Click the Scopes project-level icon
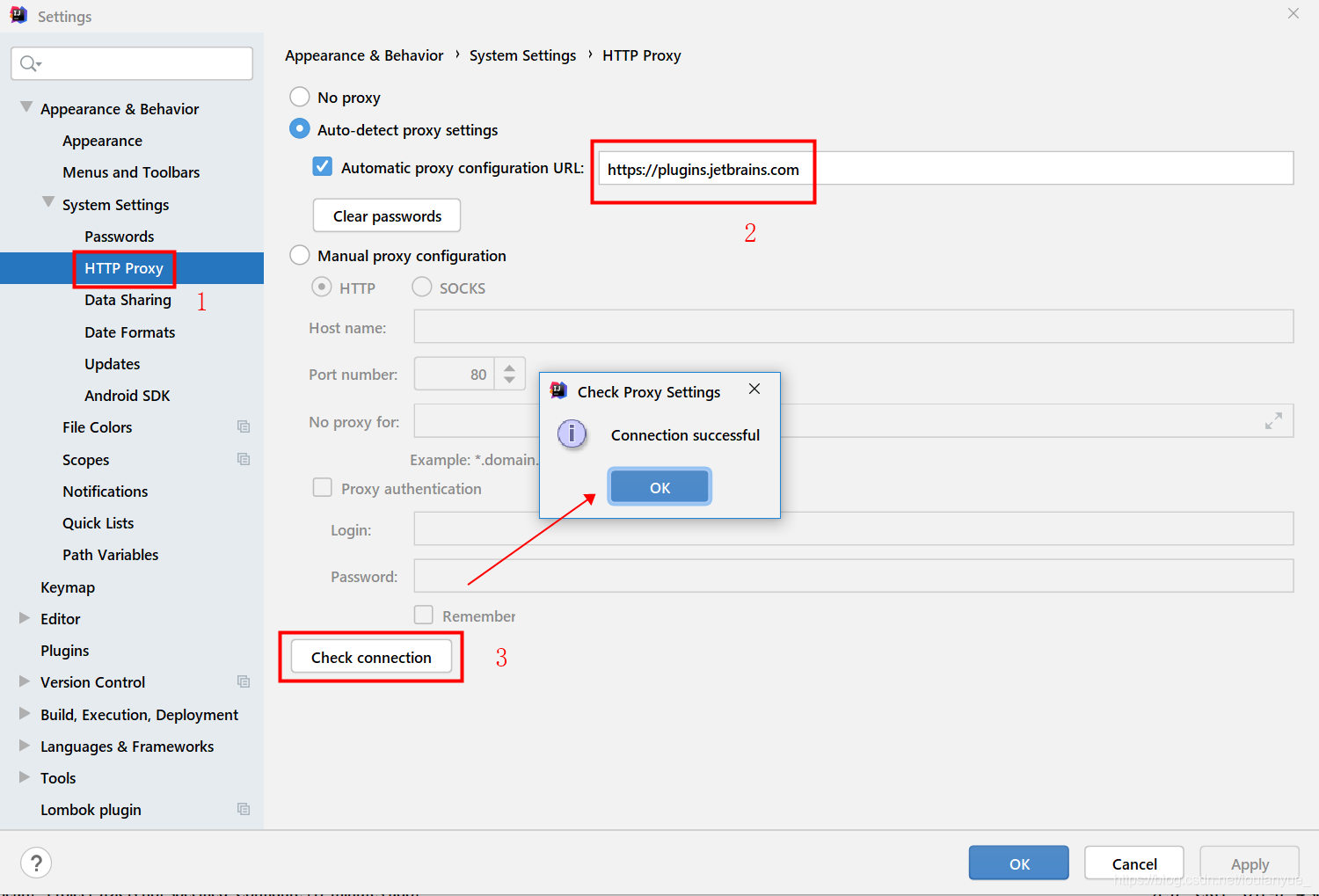Image resolution: width=1319 pixels, height=896 pixels. (244, 459)
